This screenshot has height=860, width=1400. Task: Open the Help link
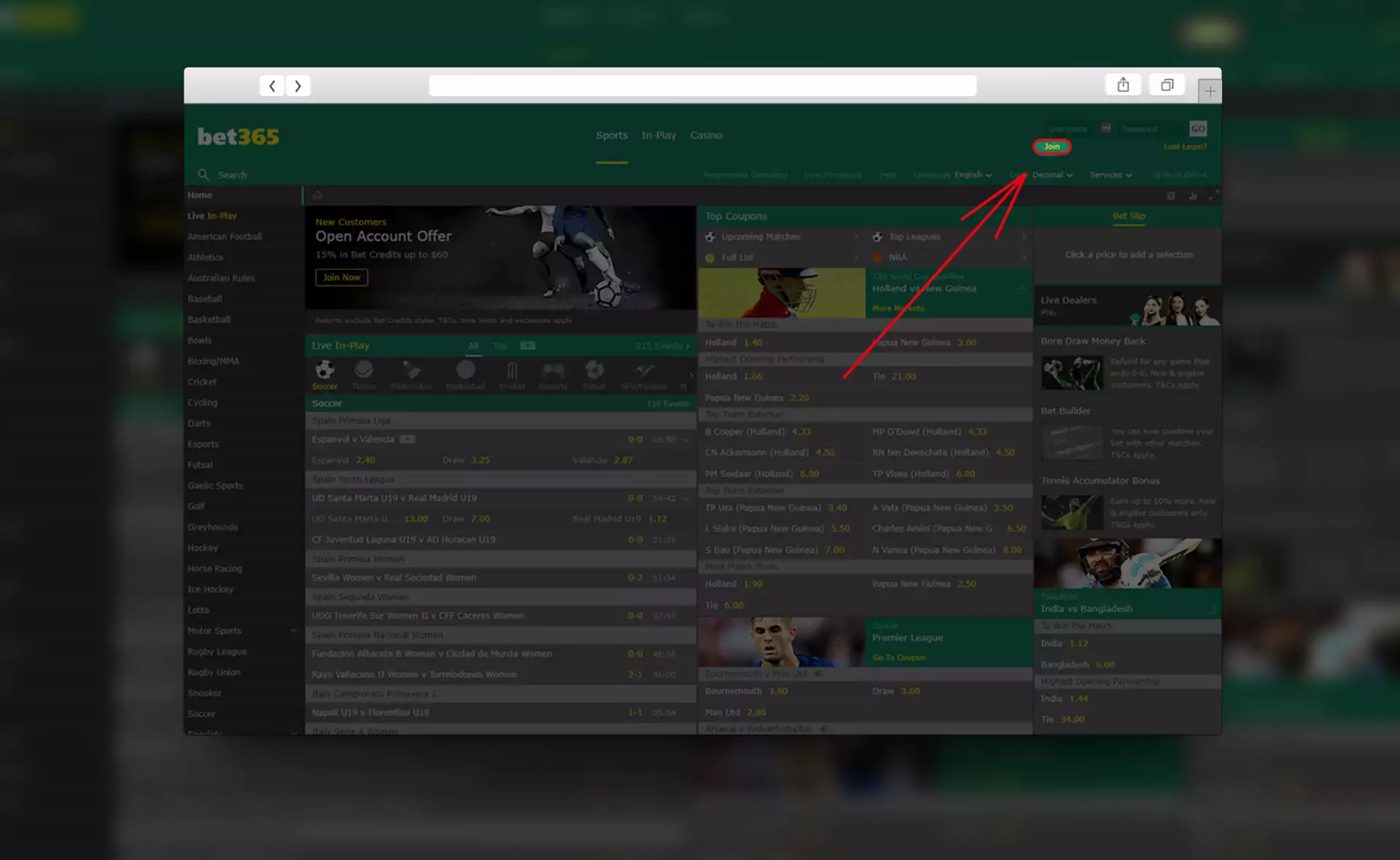(x=887, y=175)
